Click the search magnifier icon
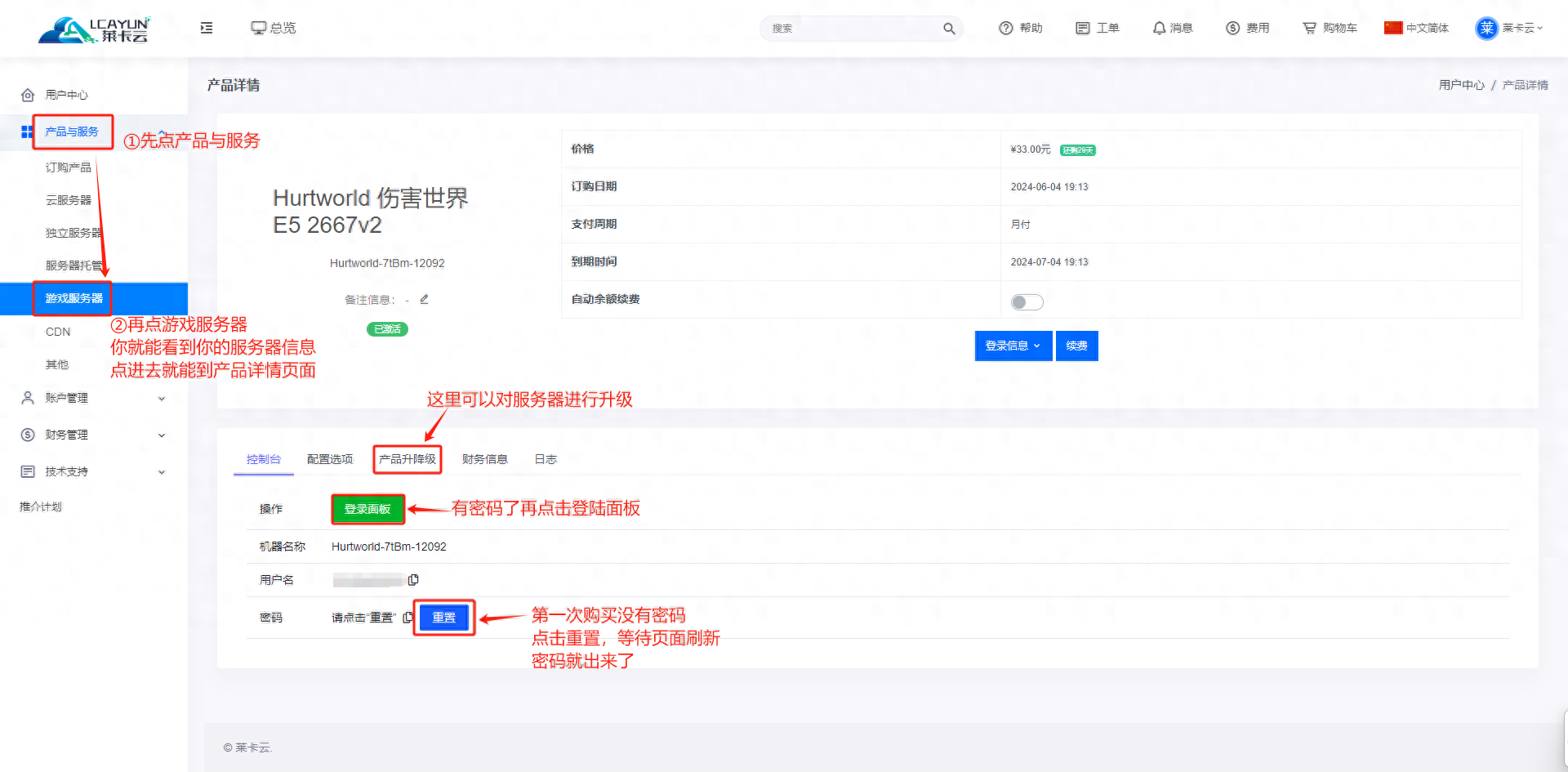 click(x=949, y=29)
